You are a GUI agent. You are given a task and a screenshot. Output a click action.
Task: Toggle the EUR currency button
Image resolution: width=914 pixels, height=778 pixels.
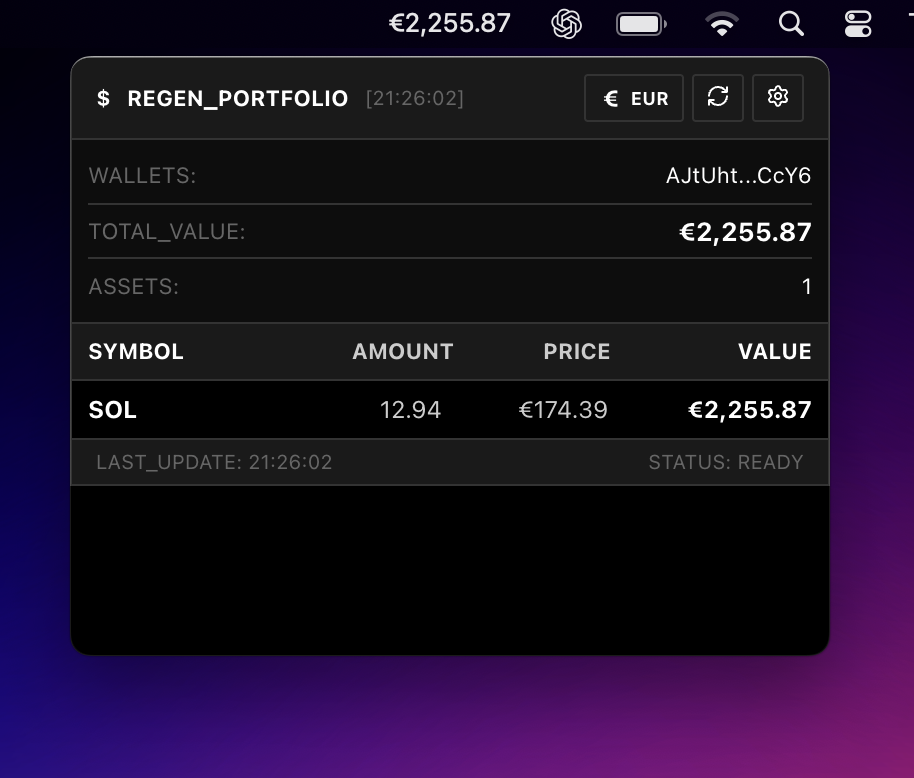pos(634,98)
